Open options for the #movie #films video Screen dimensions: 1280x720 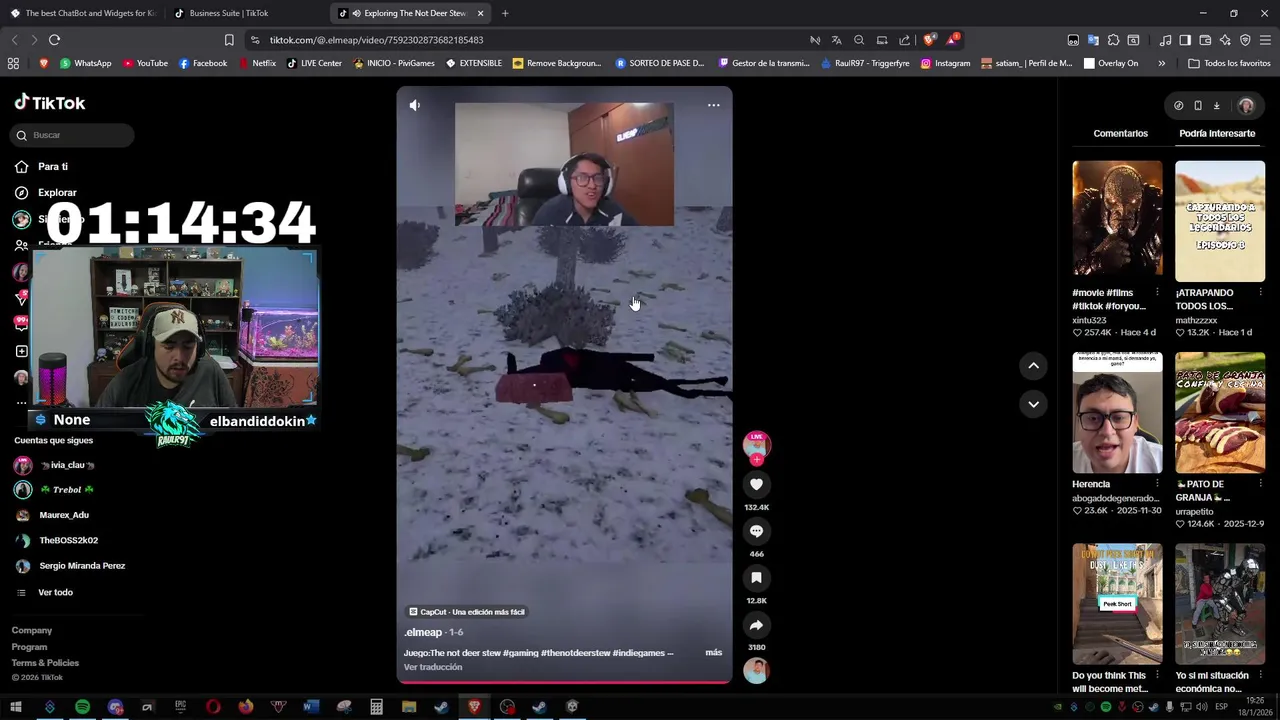pyautogui.click(x=1157, y=292)
